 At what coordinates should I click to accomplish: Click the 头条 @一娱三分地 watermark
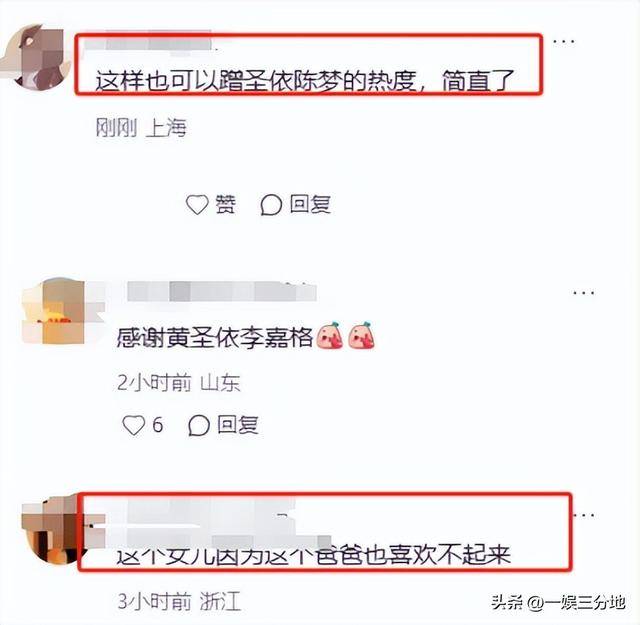point(558,602)
